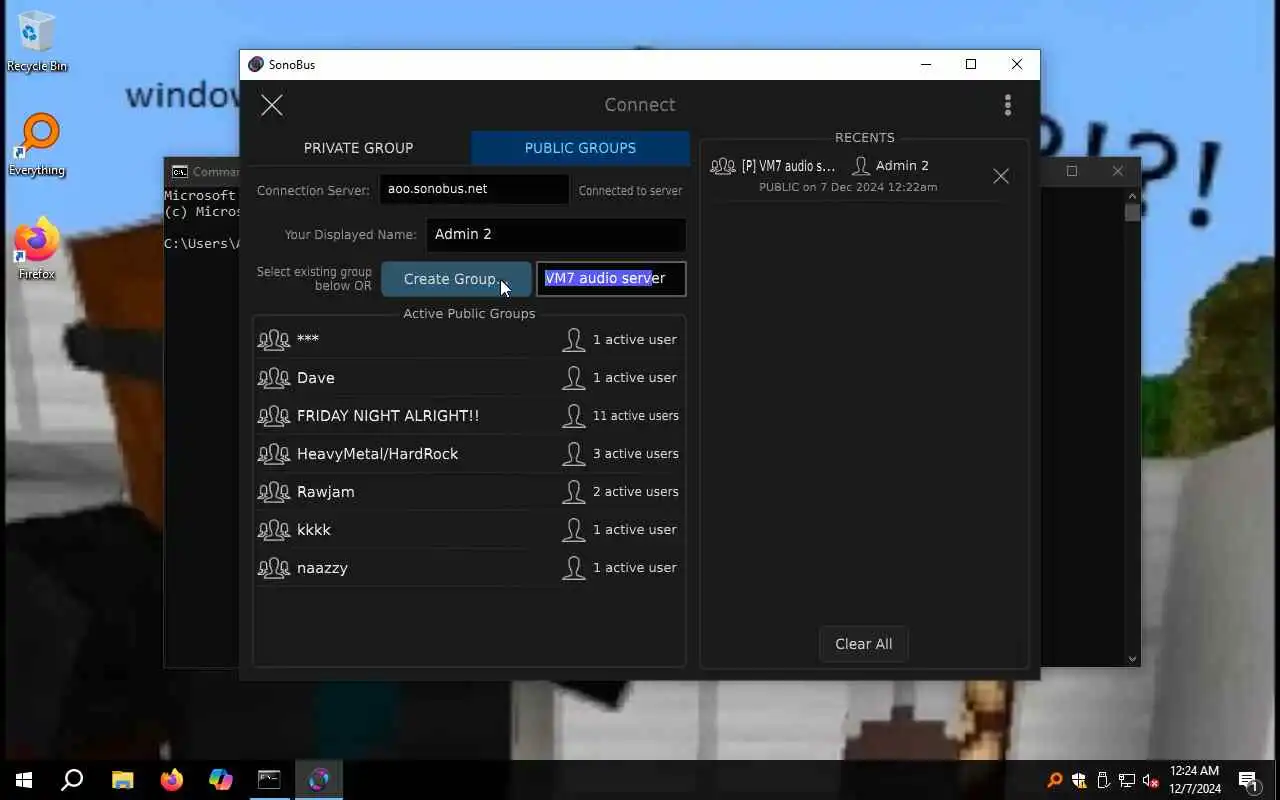Open the Windows Start menu
This screenshot has height=800, width=1280.
point(24,780)
